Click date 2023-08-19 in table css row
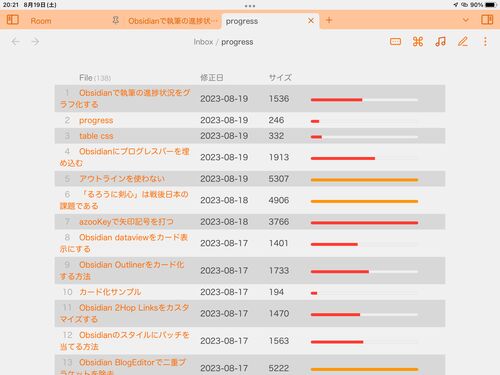 point(224,136)
